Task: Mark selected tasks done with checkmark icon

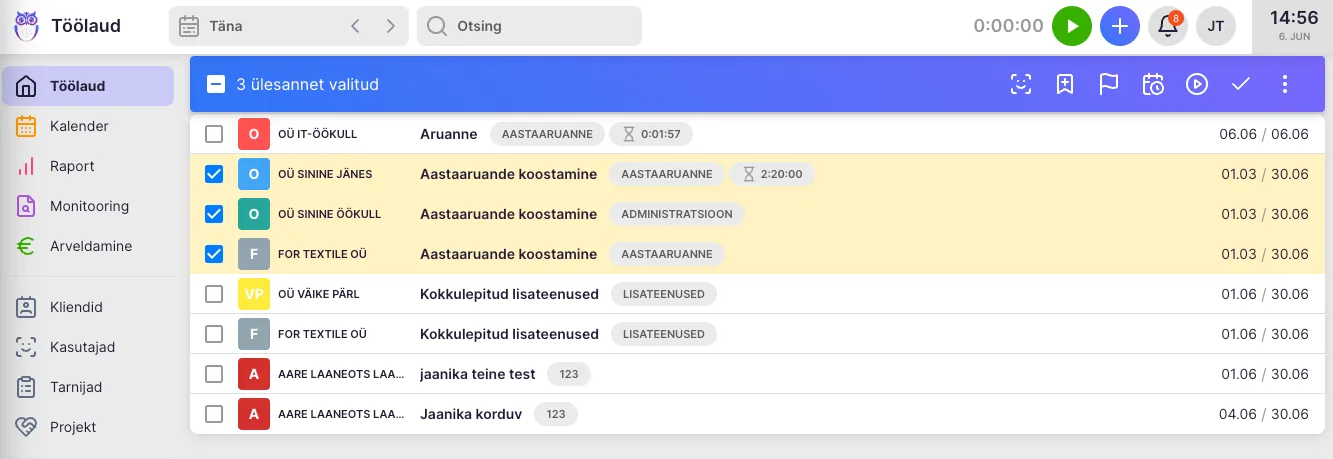Action: (x=1241, y=84)
